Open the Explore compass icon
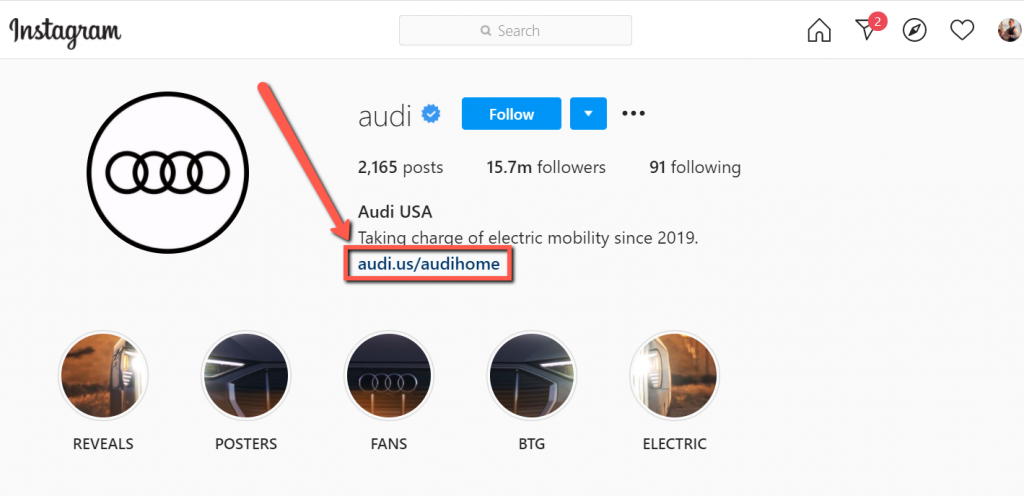Image resolution: width=1024 pixels, height=496 pixels. point(914,30)
